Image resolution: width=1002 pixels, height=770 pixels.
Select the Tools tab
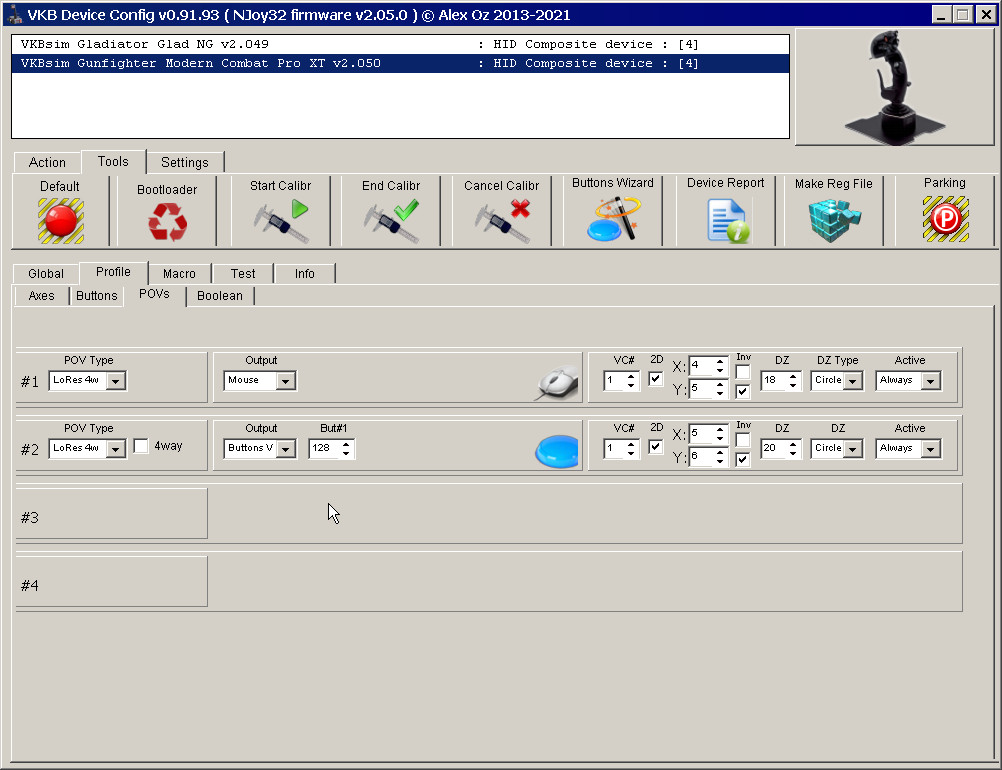[113, 162]
